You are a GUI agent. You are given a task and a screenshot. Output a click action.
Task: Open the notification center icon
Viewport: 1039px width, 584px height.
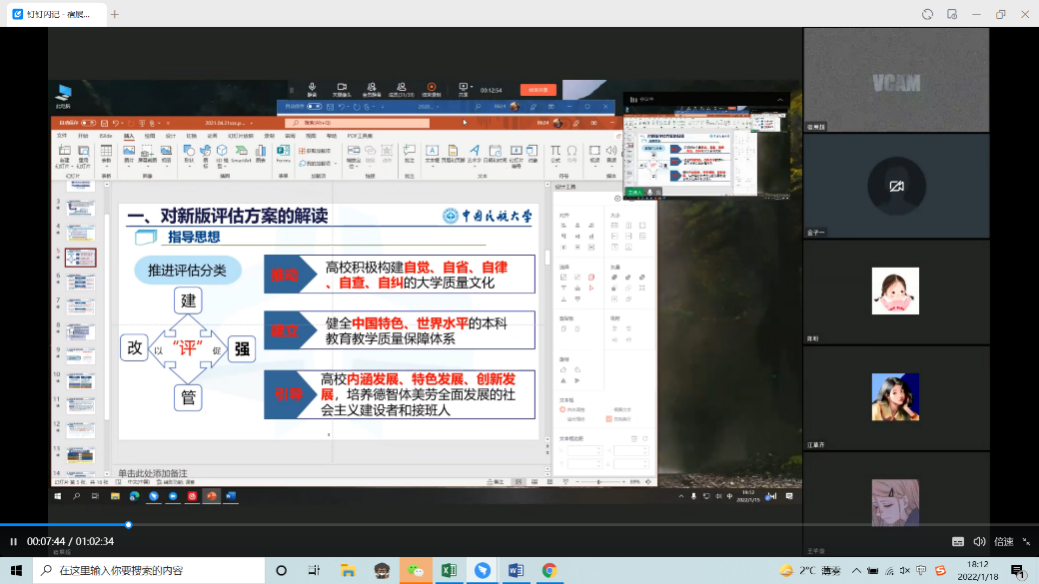(1017, 570)
